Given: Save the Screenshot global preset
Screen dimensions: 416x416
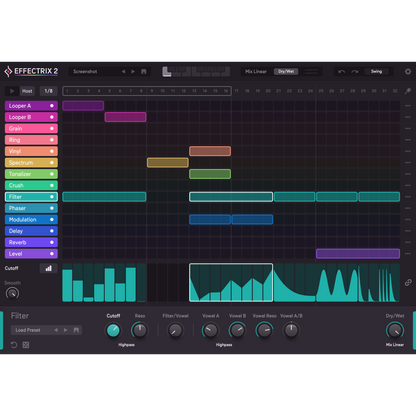Looking at the screenshot, I should [144, 71].
